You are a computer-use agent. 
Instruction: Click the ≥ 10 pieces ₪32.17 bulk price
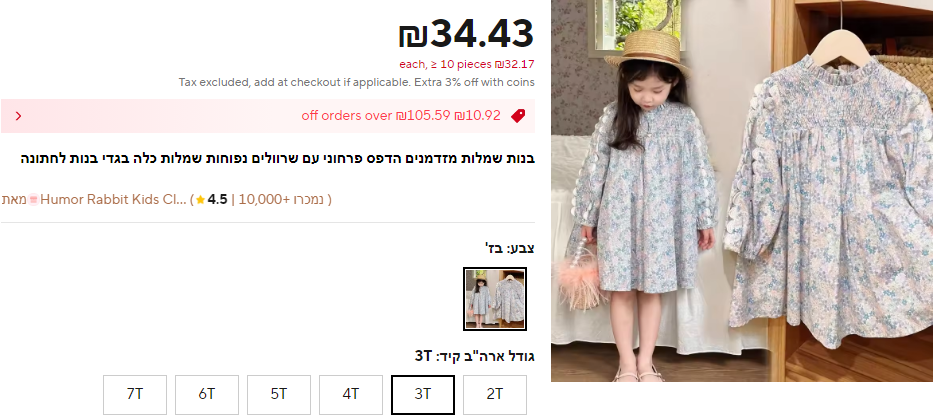pyautogui.click(x=466, y=64)
